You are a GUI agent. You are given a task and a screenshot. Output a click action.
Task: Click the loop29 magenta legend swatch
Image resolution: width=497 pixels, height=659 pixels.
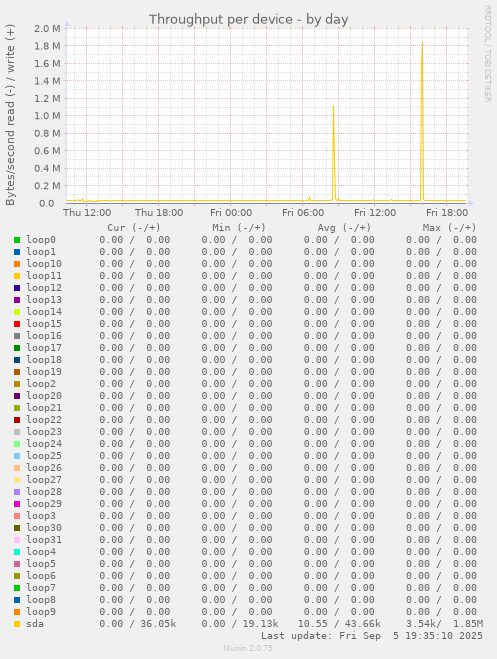[17, 504]
